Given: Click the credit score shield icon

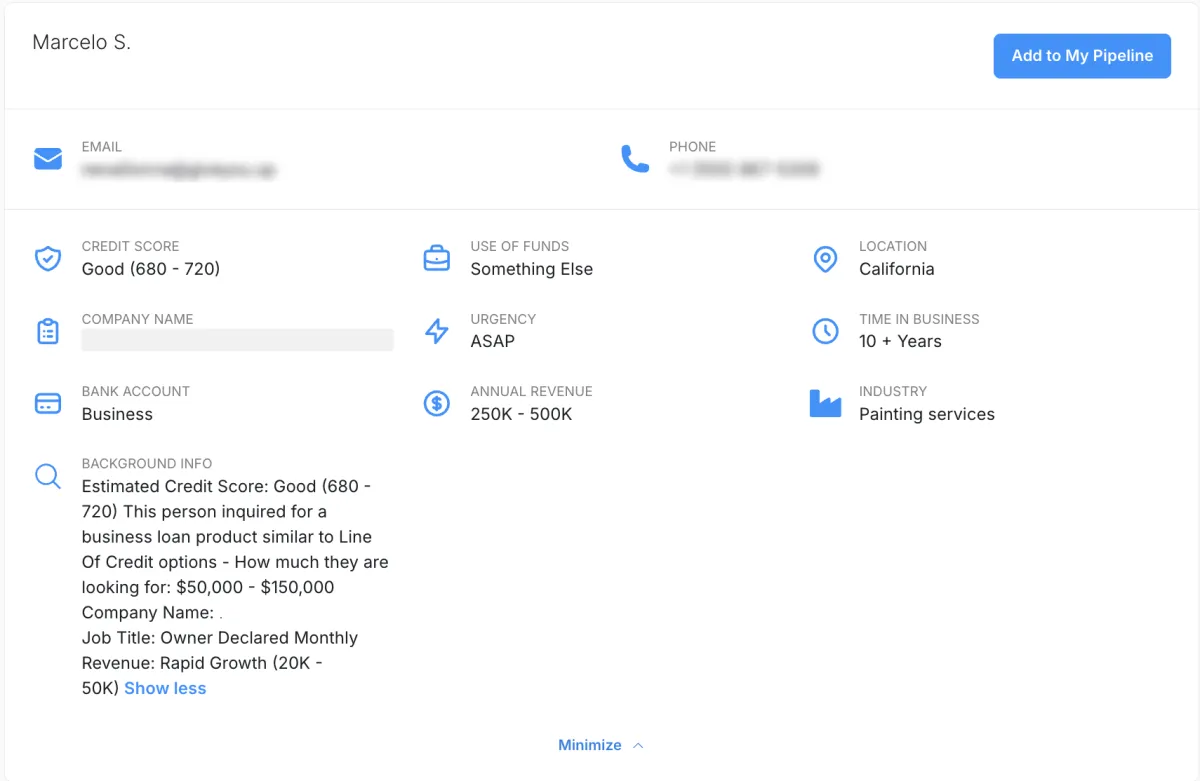Looking at the screenshot, I should coord(48,259).
